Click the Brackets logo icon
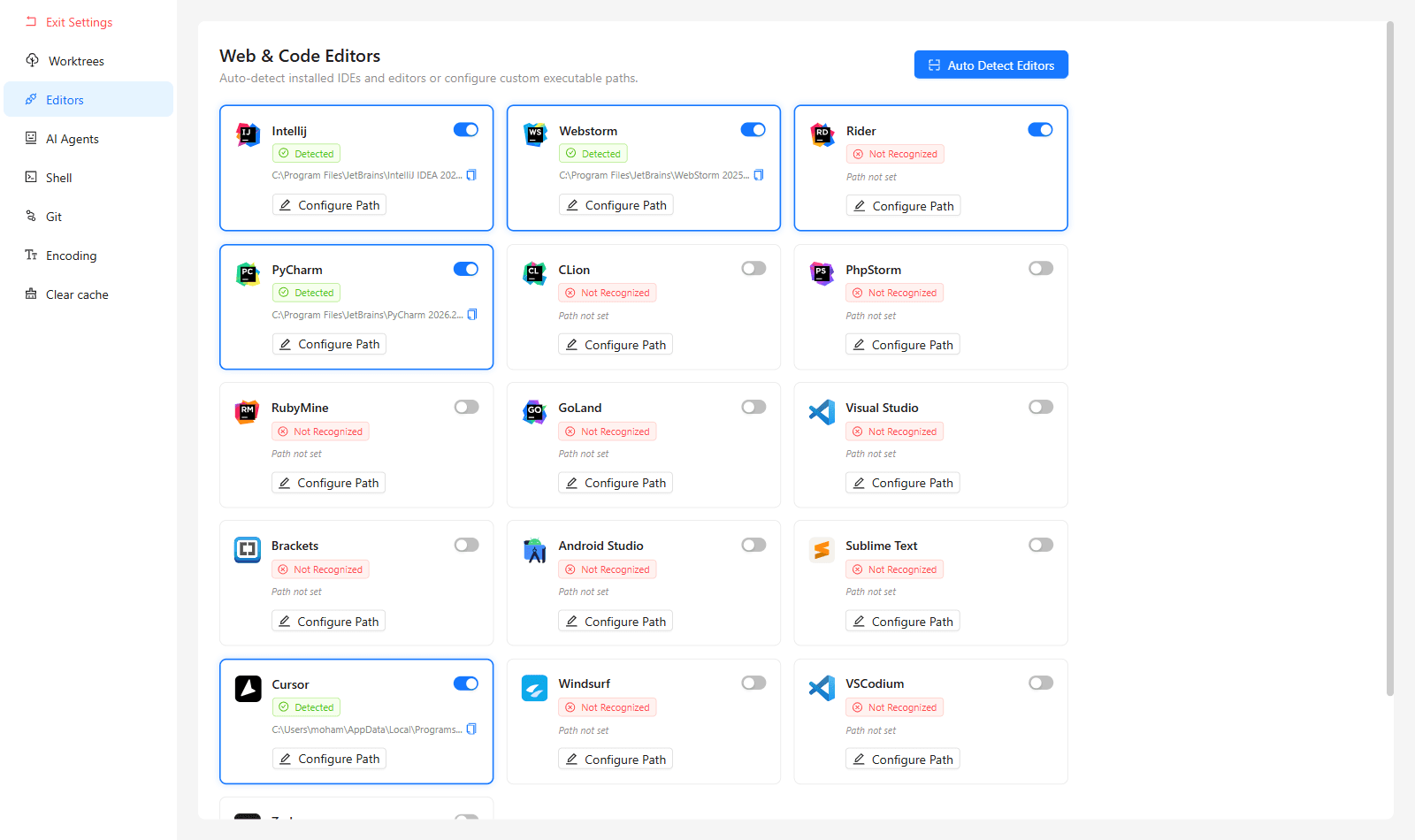The height and width of the screenshot is (840, 1415). point(248,550)
